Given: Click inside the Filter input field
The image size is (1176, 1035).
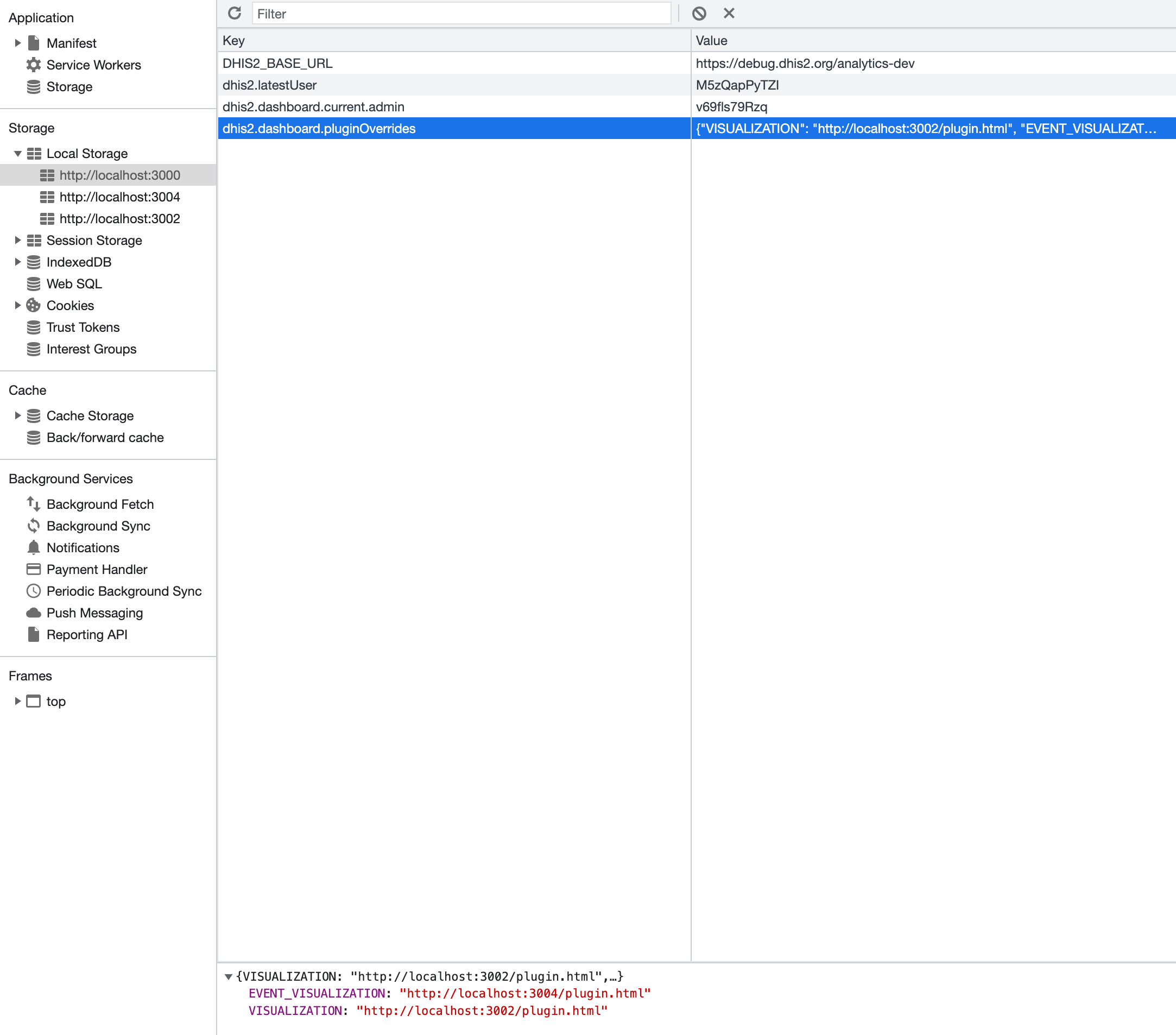Looking at the screenshot, I should tap(460, 13).
